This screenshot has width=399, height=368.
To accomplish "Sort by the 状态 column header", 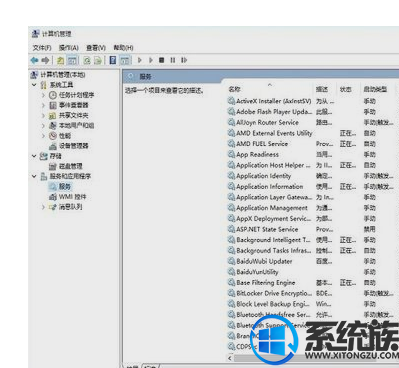I will tap(346, 89).
